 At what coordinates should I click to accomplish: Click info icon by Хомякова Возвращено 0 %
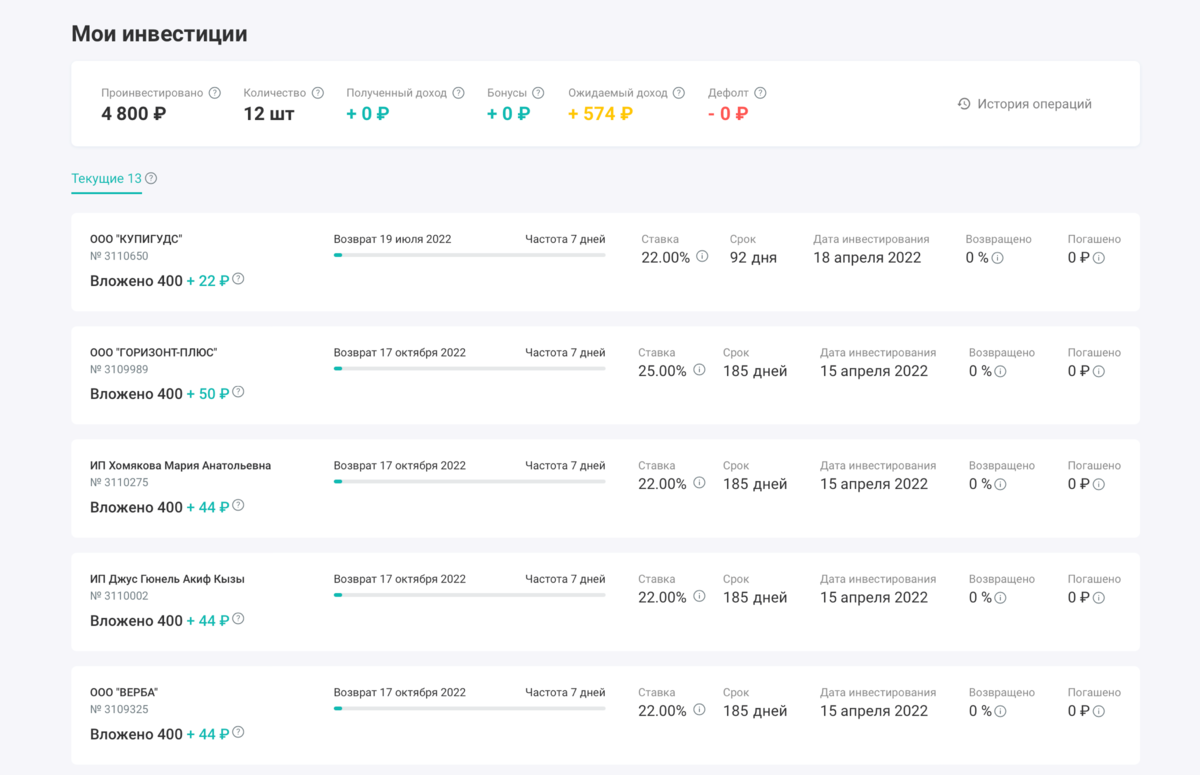coord(1000,484)
